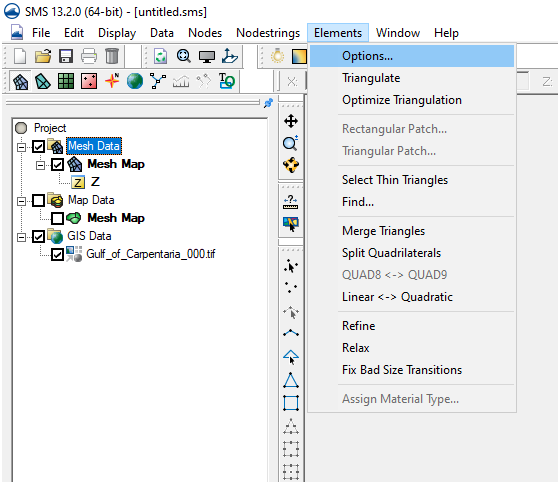
Task: Open the Help menu
Action: pyautogui.click(x=446, y=33)
